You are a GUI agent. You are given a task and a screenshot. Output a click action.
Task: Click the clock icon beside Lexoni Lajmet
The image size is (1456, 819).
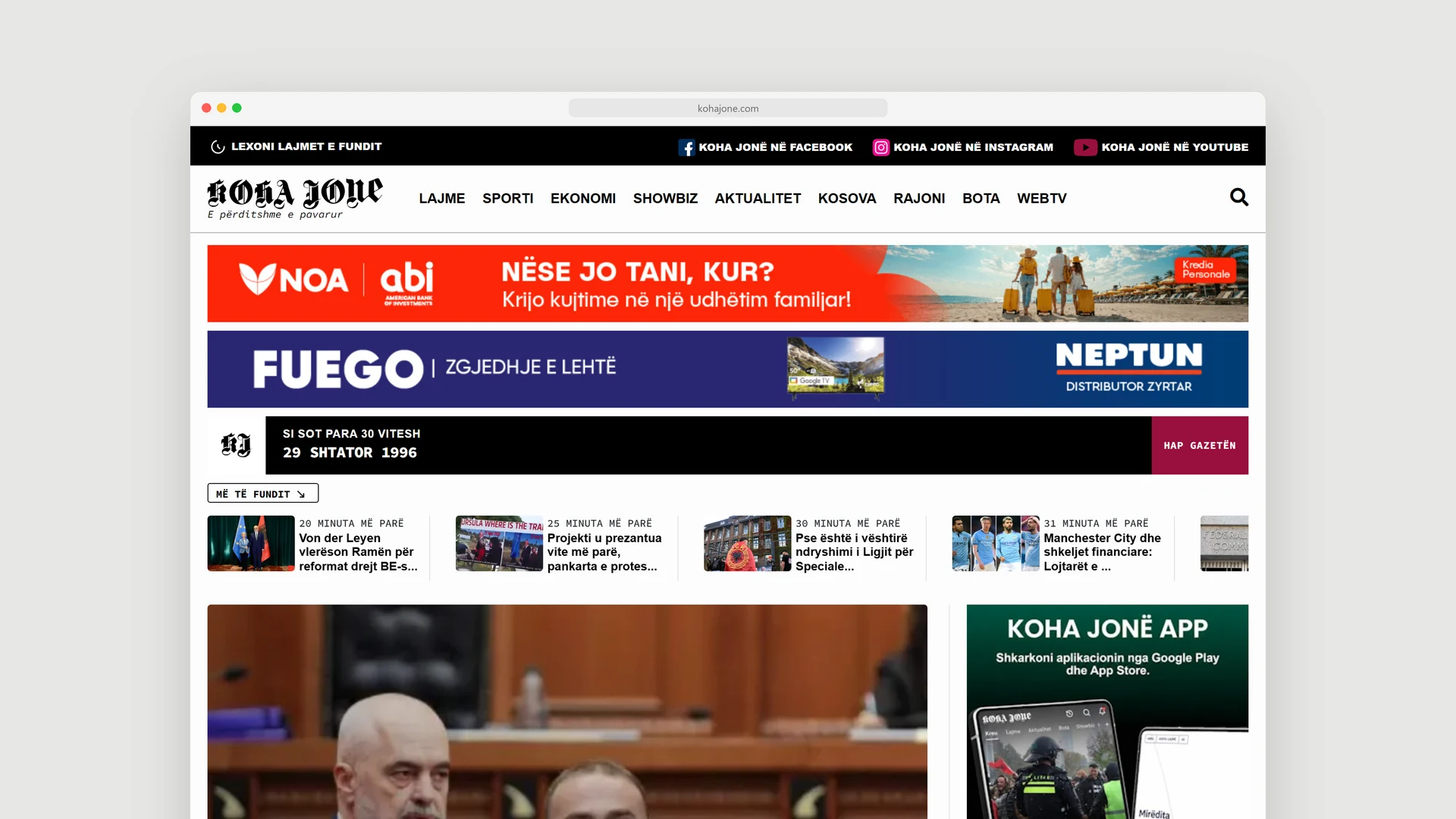[x=218, y=147]
